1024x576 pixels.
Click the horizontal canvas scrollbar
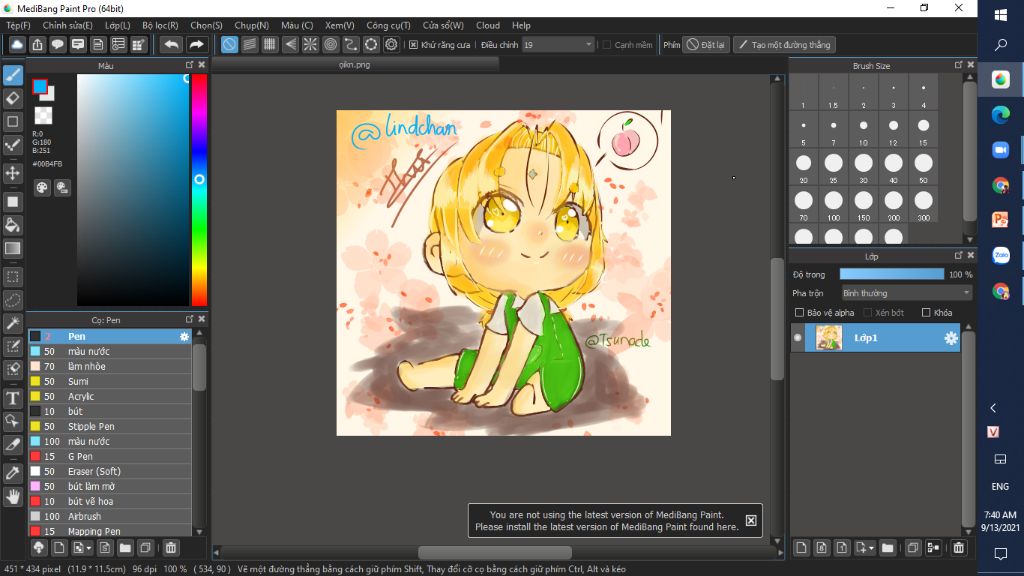click(x=494, y=552)
